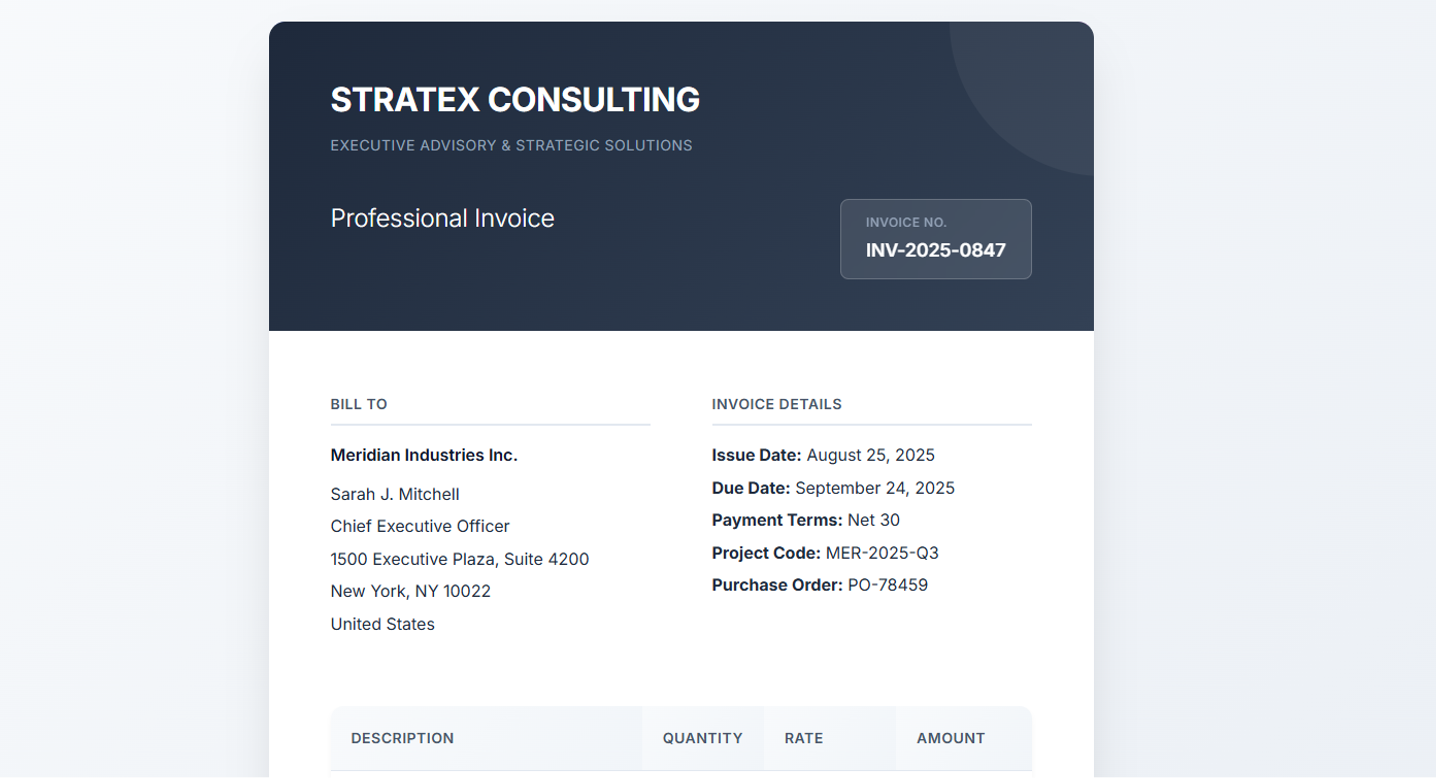Click the Professional Invoice title

[442, 218]
